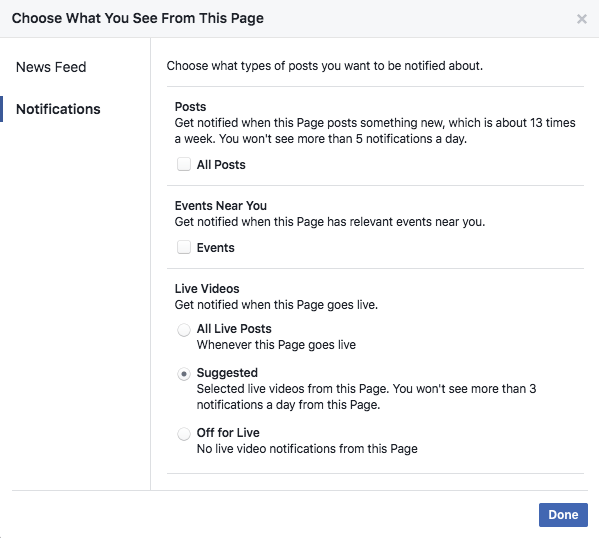Tick the Events checkbox
599x538 pixels.
(184, 247)
